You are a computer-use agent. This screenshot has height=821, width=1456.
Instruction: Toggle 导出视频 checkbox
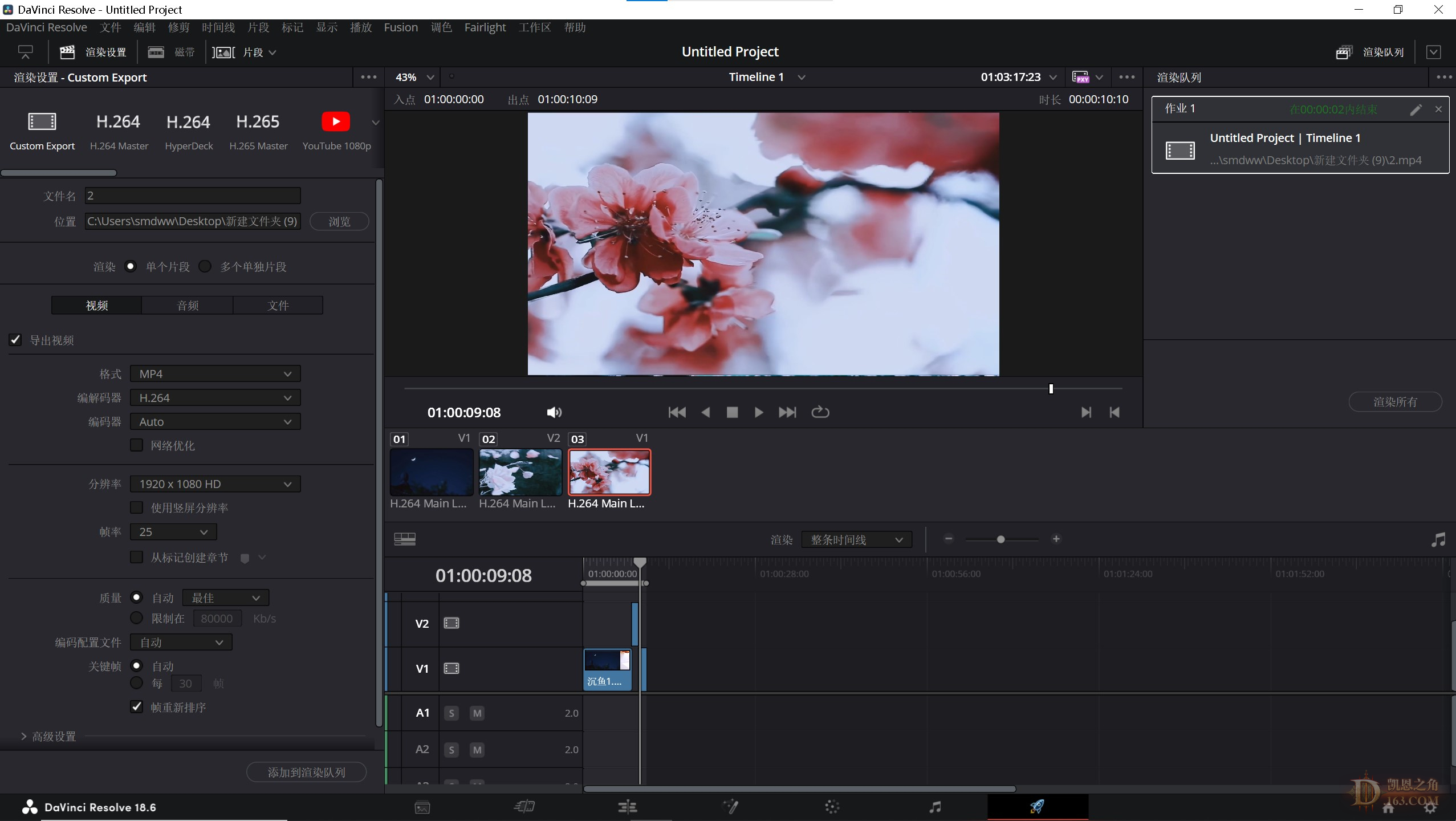(15, 340)
